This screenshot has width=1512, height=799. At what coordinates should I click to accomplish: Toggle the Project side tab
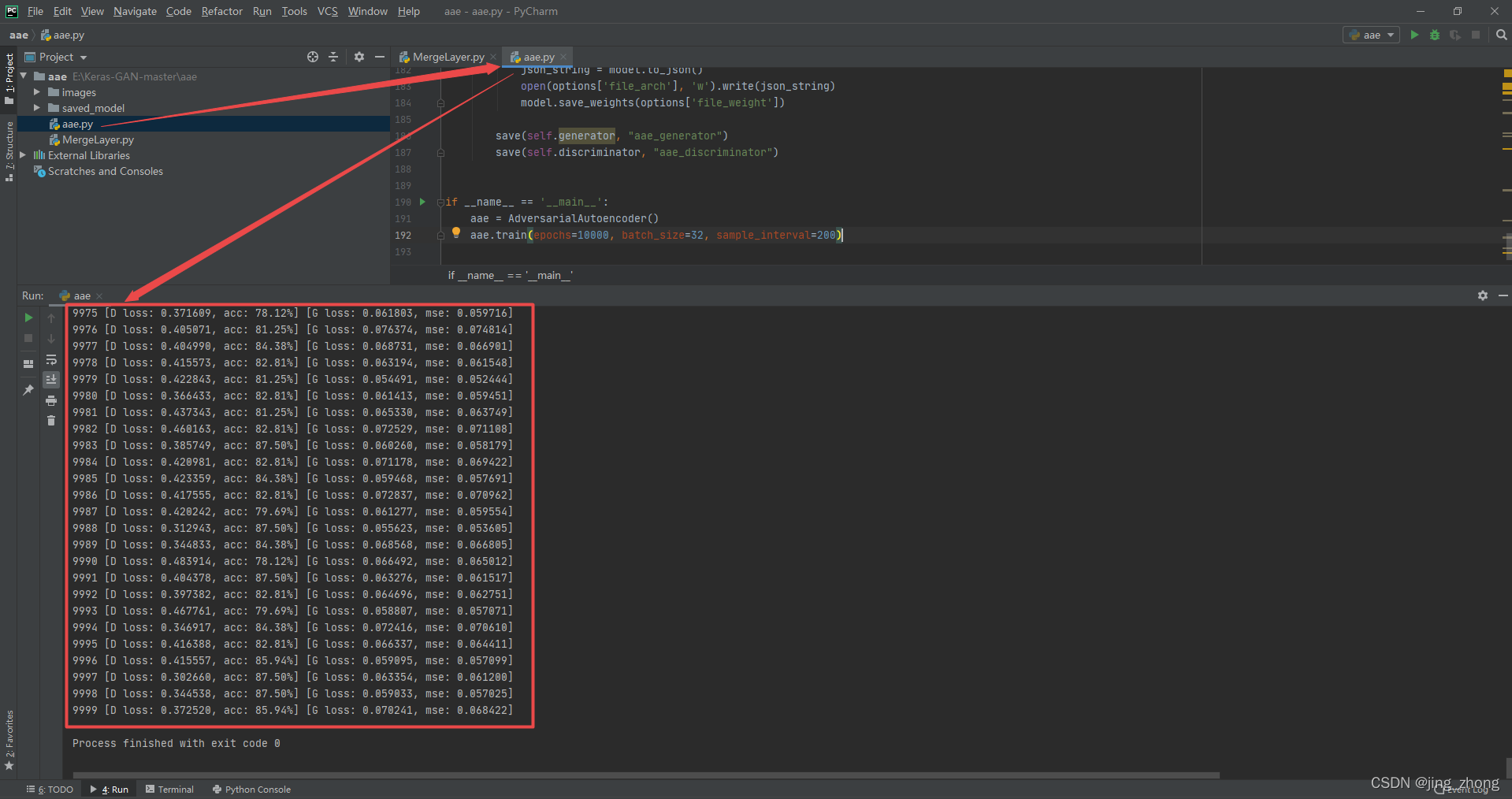[9, 79]
